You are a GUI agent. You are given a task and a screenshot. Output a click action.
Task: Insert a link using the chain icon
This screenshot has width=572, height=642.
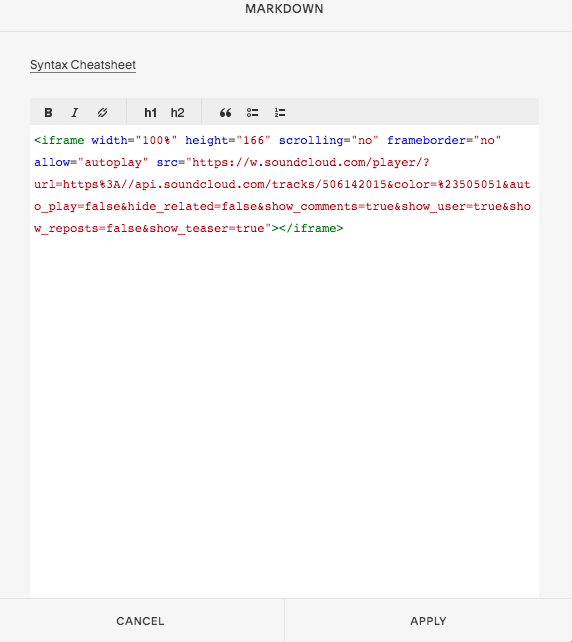102,113
